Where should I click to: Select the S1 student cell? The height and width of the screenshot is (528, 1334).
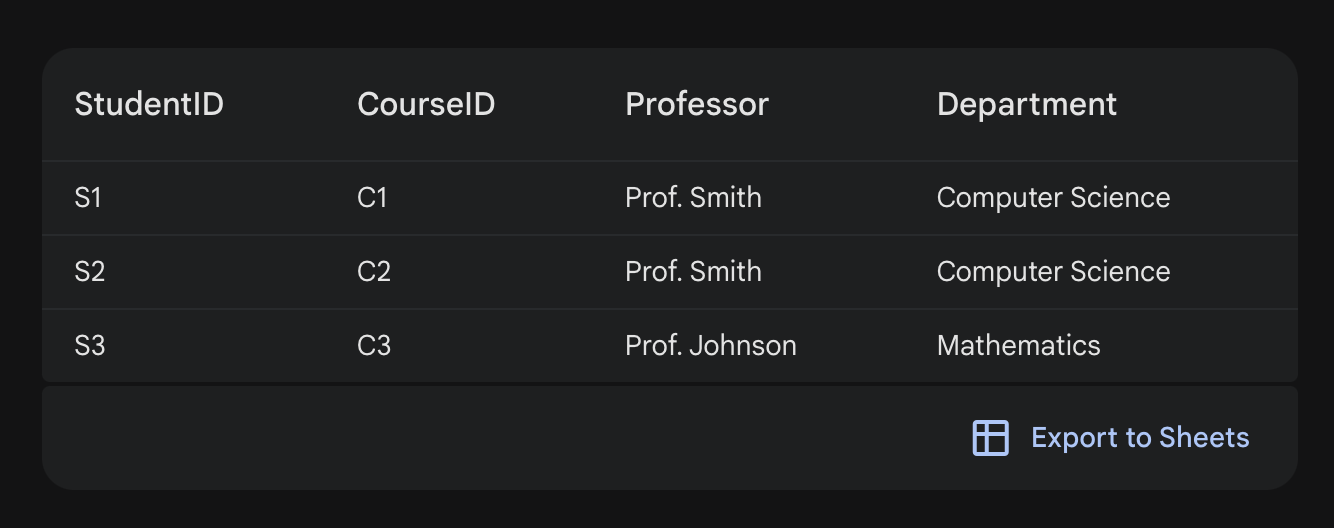point(88,198)
